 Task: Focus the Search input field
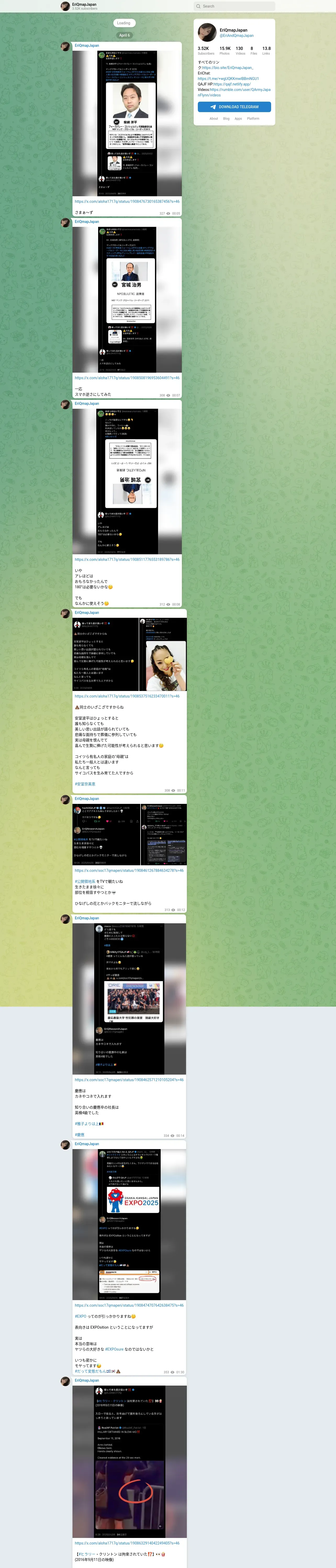point(235,6)
